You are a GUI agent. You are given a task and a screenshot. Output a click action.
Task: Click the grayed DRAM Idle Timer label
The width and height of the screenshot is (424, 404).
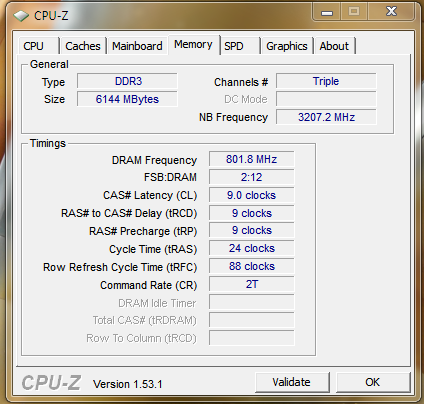click(x=157, y=303)
